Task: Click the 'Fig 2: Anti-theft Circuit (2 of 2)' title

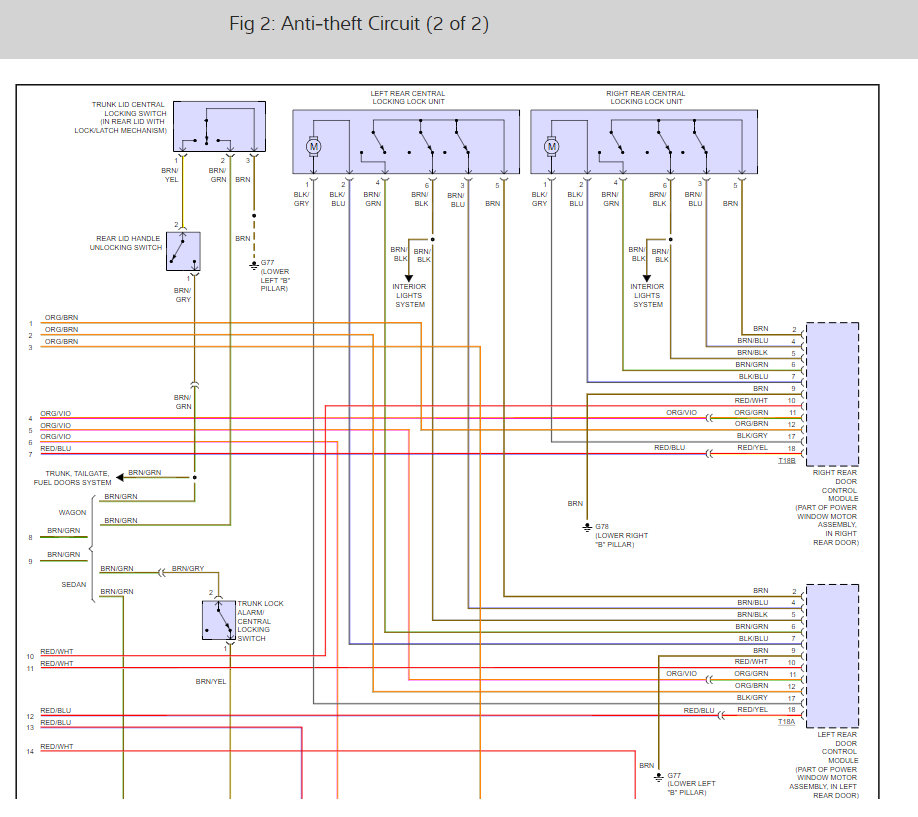Action: (x=359, y=23)
